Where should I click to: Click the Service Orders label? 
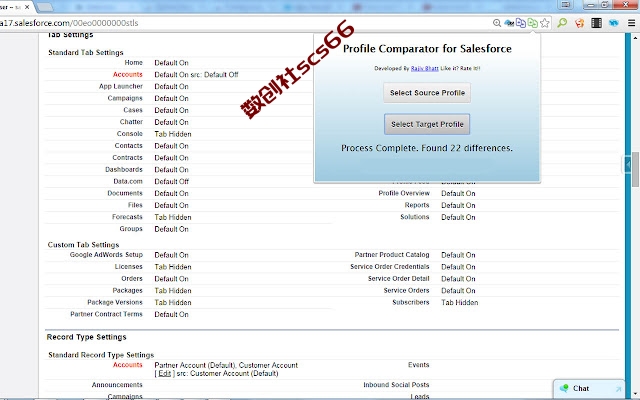(407, 290)
